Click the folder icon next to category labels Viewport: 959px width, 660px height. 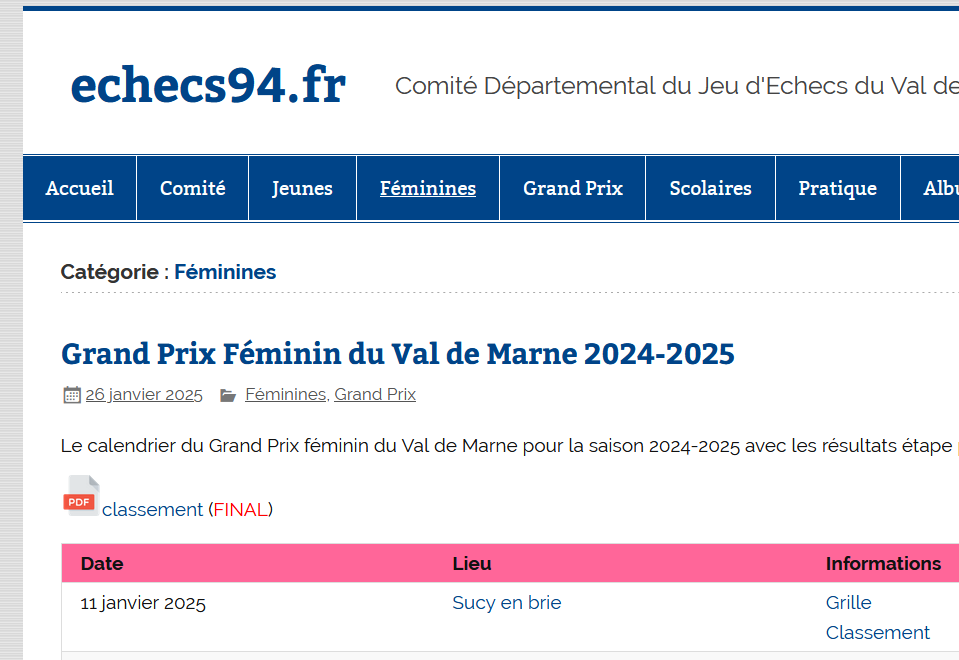pyautogui.click(x=228, y=394)
